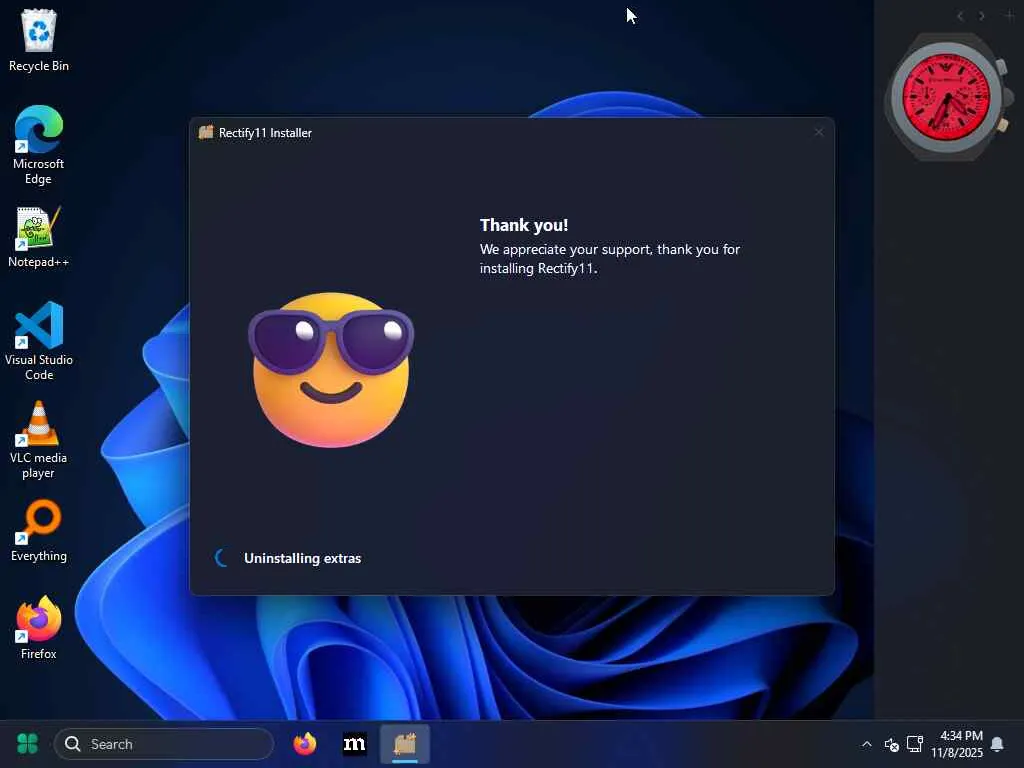This screenshot has height=768, width=1024.
Task: Expand the hidden system tray icons chevron
Action: (x=867, y=744)
